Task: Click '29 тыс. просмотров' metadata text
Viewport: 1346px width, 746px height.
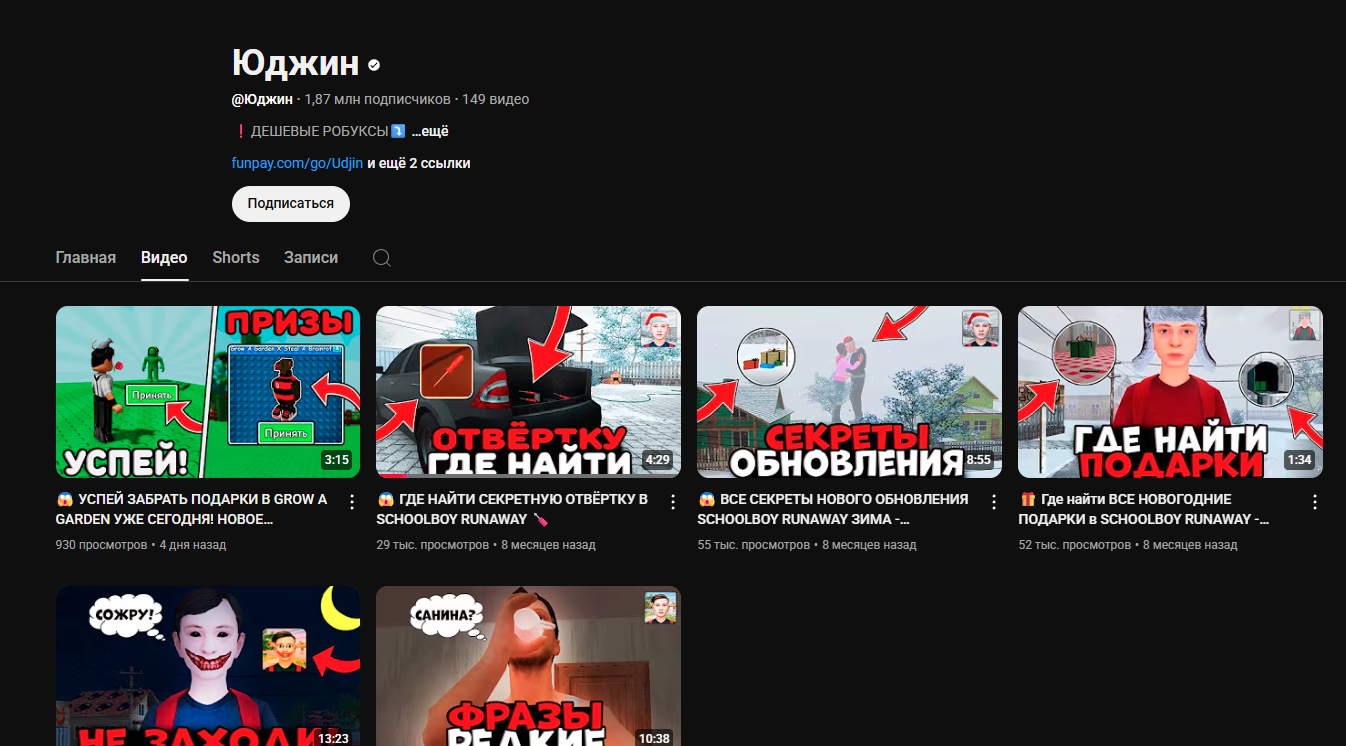Action: coord(433,545)
